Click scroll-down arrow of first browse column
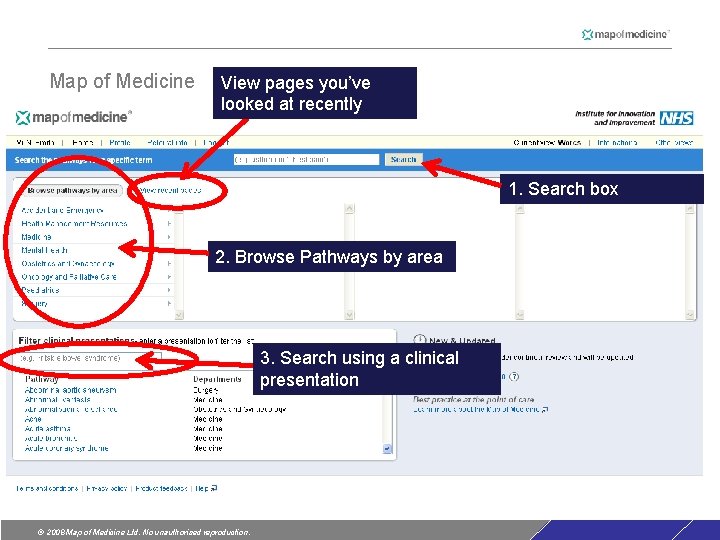Image resolution: width=720 pixels, height=540 pixels. [x=179, y=315]
